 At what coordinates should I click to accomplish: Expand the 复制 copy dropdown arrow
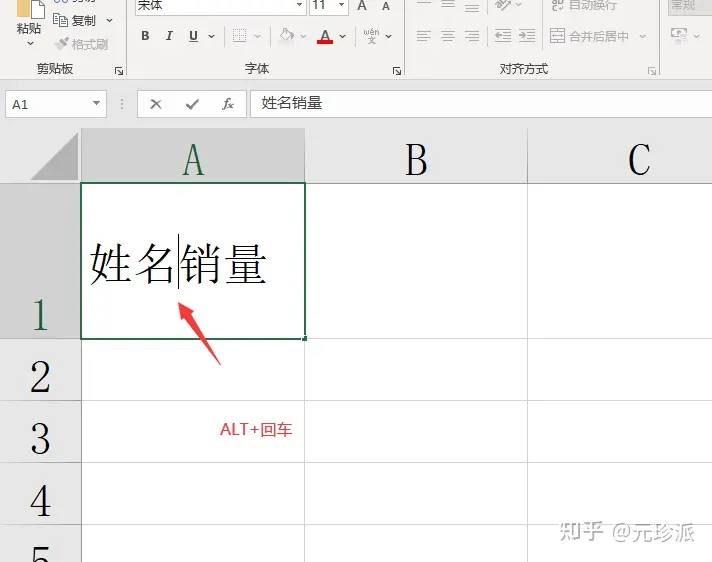point(109,20)
